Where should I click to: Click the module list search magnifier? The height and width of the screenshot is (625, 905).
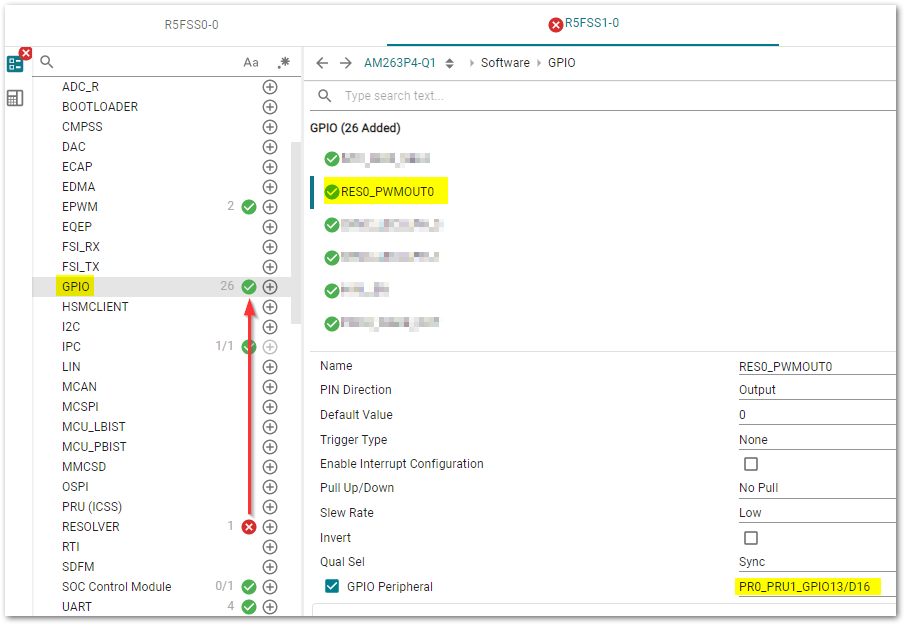(x=47, y=62)
